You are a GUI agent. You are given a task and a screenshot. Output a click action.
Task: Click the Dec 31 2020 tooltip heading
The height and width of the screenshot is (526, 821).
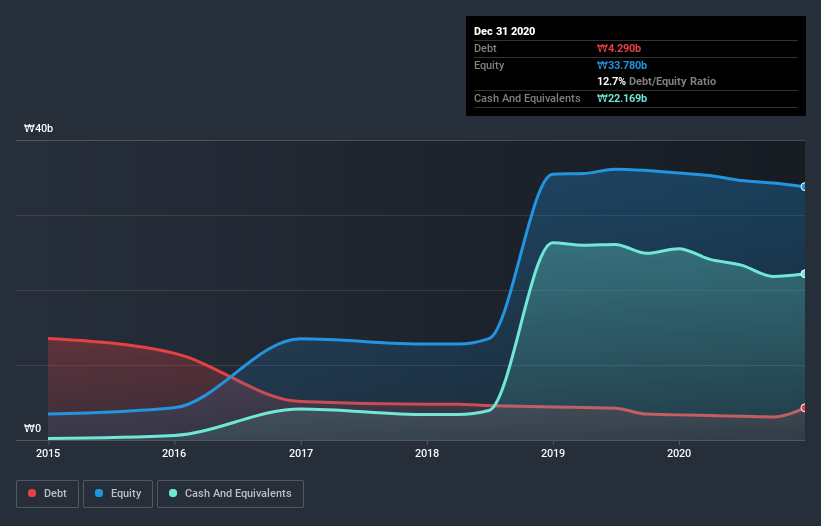[x=504, y=31]
